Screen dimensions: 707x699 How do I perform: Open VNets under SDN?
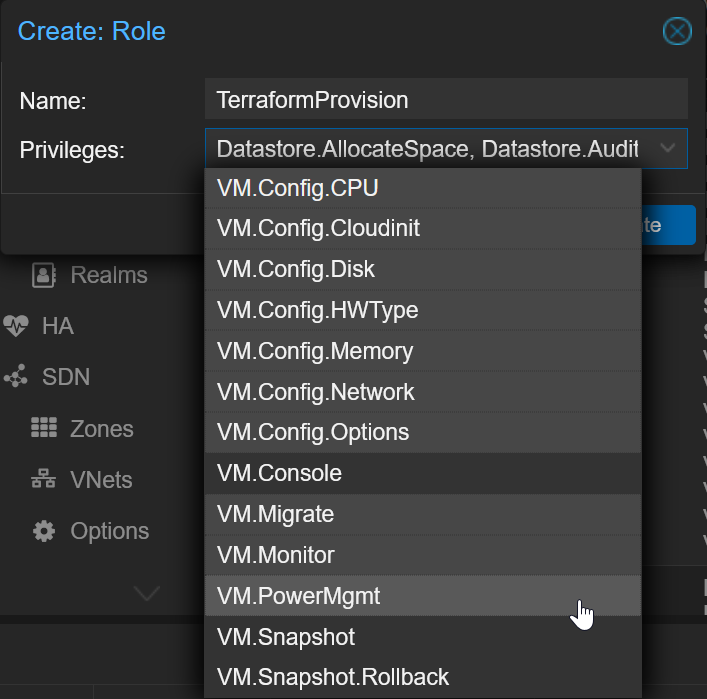coord(101,479)
